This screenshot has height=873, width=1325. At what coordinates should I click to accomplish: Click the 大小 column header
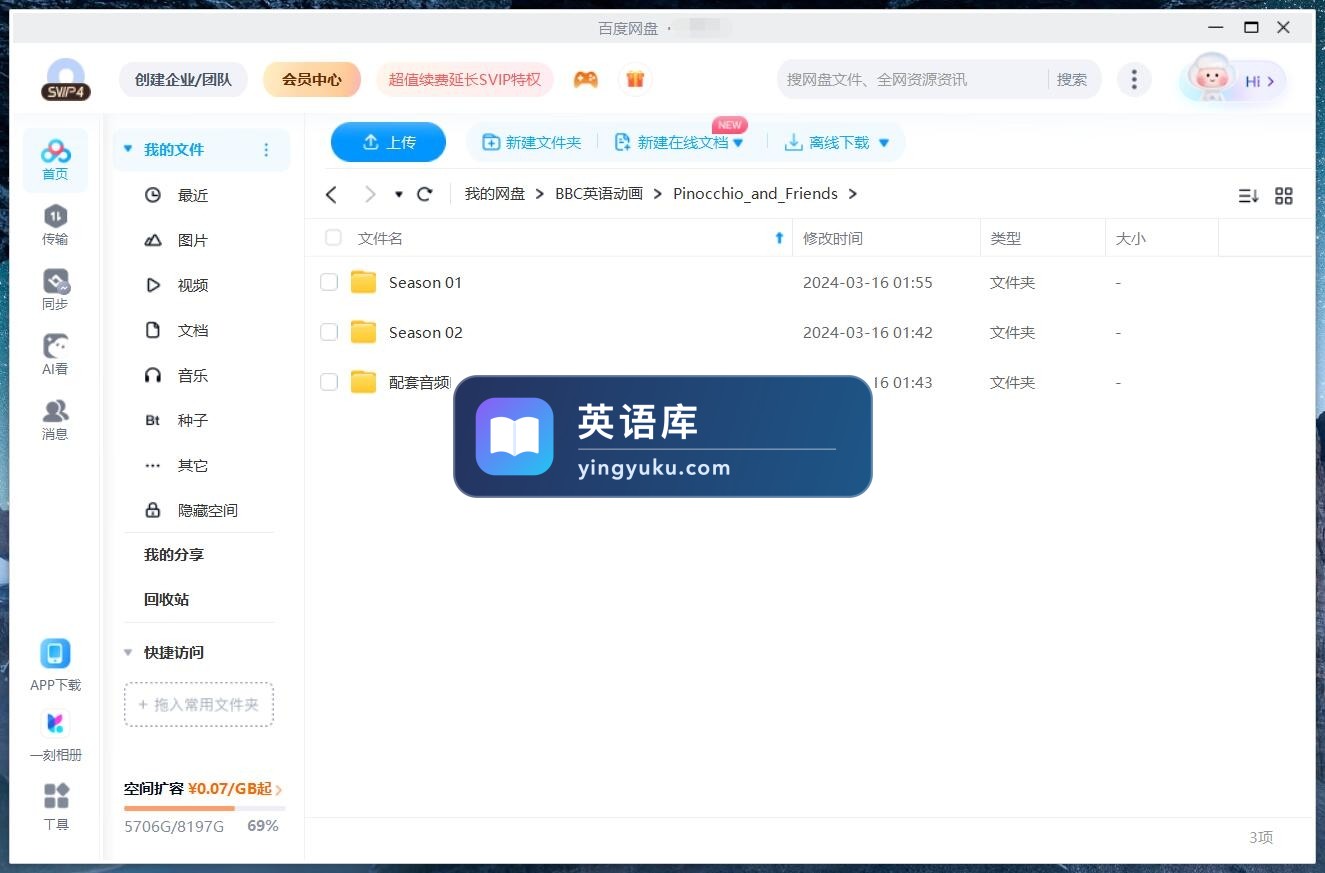[x=1130, y=238]
